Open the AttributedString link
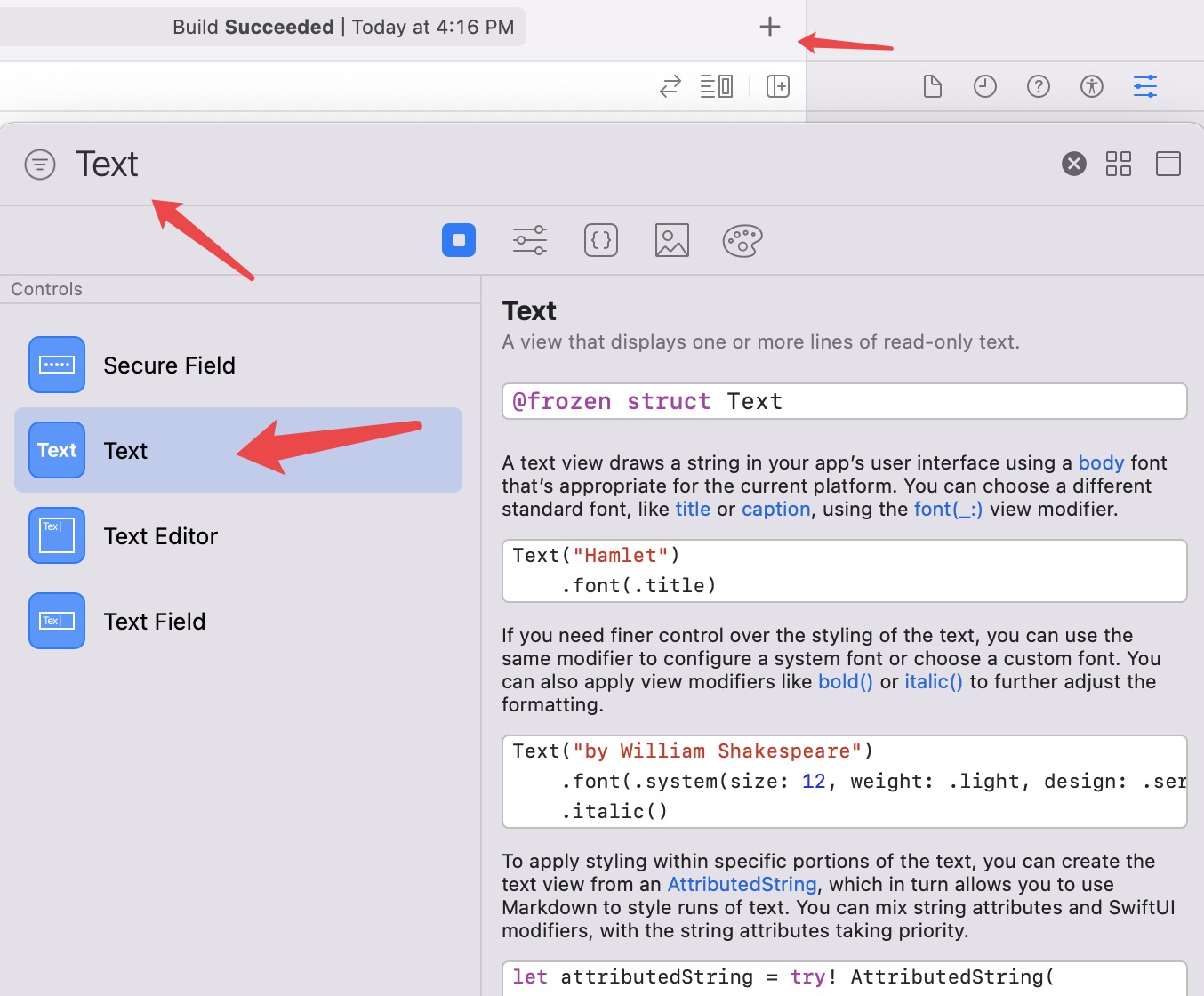 742,884
